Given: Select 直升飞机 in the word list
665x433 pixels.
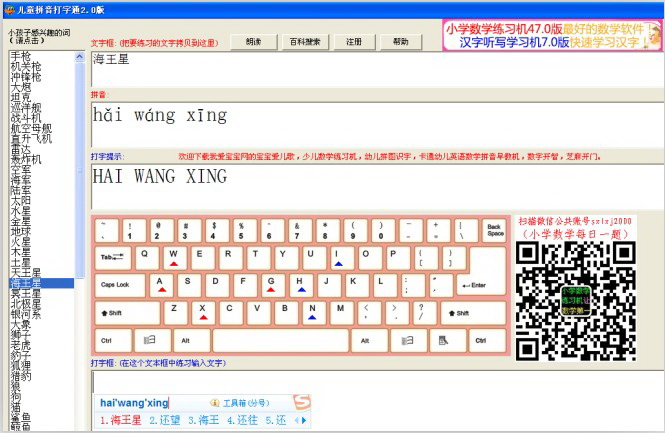Looking at the screenshot, I should coord(31,139).
